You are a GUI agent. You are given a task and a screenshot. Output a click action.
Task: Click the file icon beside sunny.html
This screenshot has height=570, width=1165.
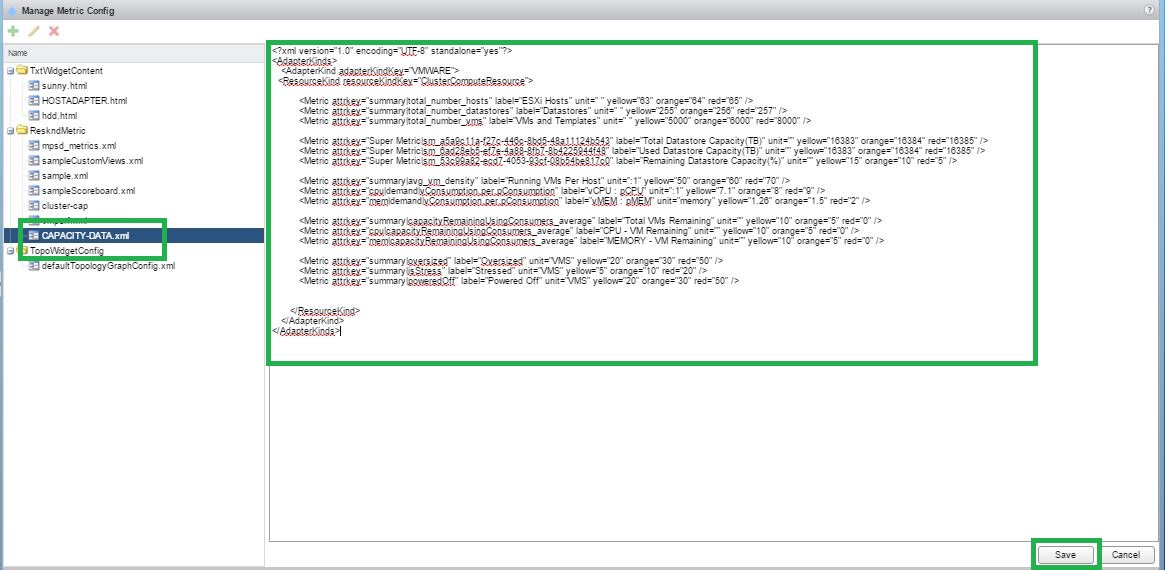(33, 86)
